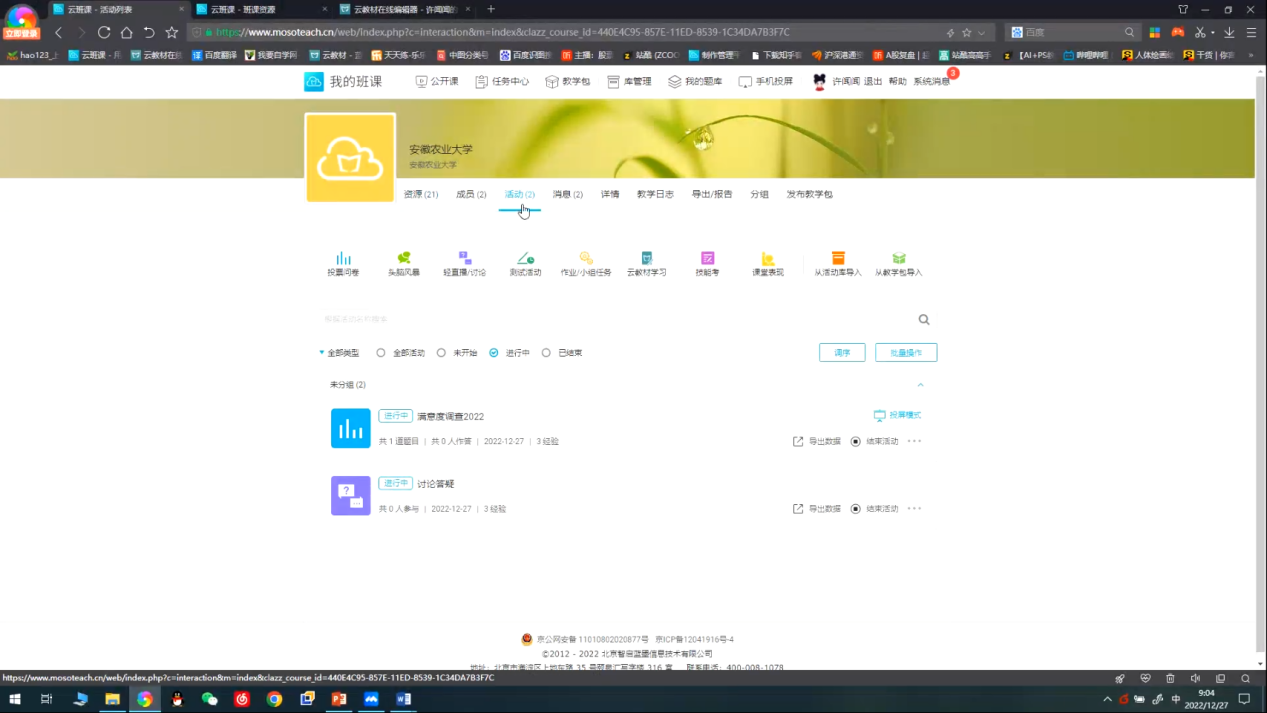
Task: Open the 技能考 icon
Action: [x=707, y=263]
